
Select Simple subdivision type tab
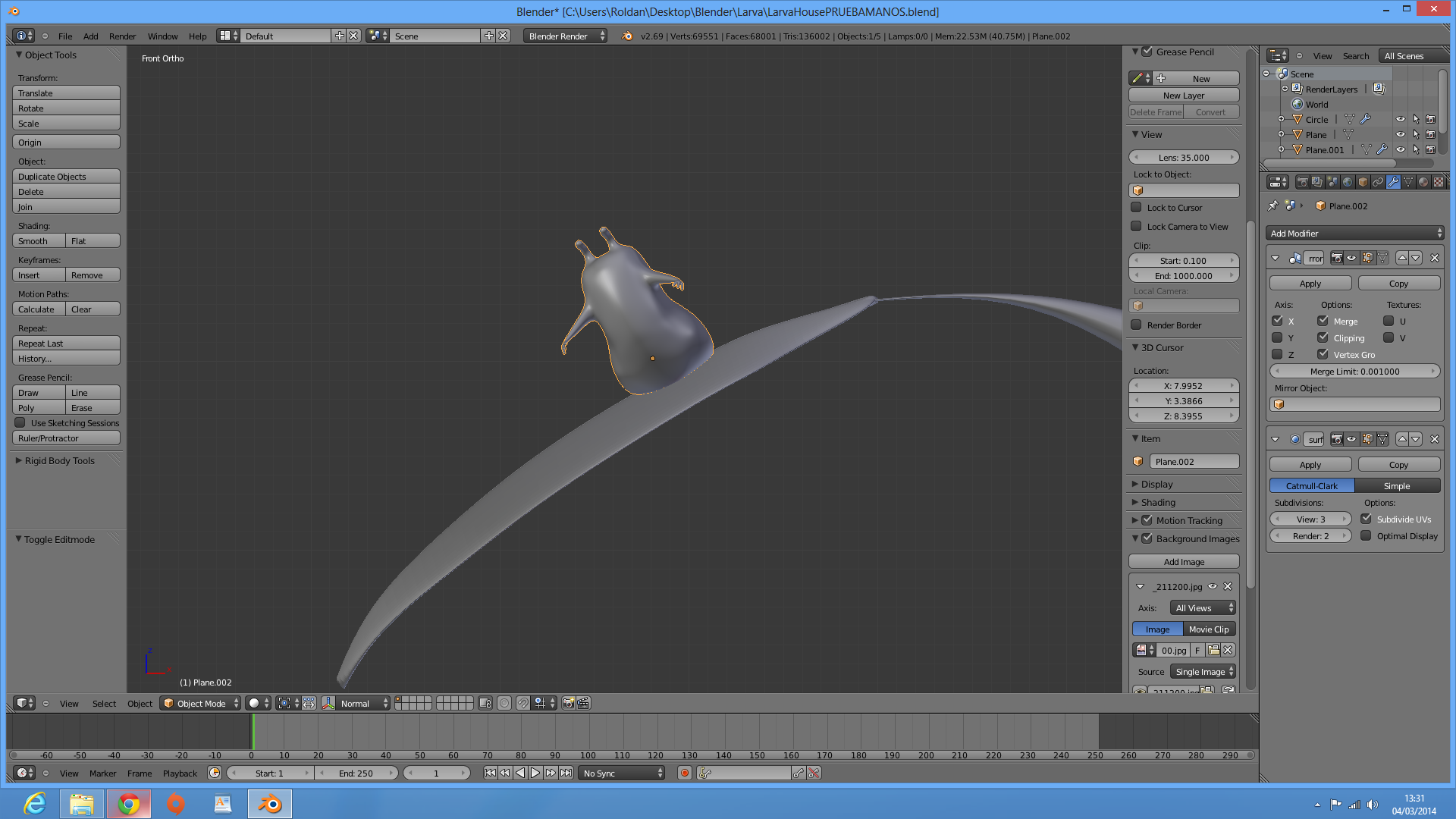tap(1396, 485)
